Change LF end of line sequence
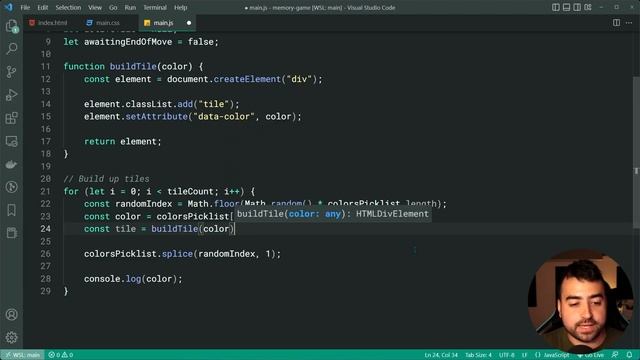 pos(524,355)
